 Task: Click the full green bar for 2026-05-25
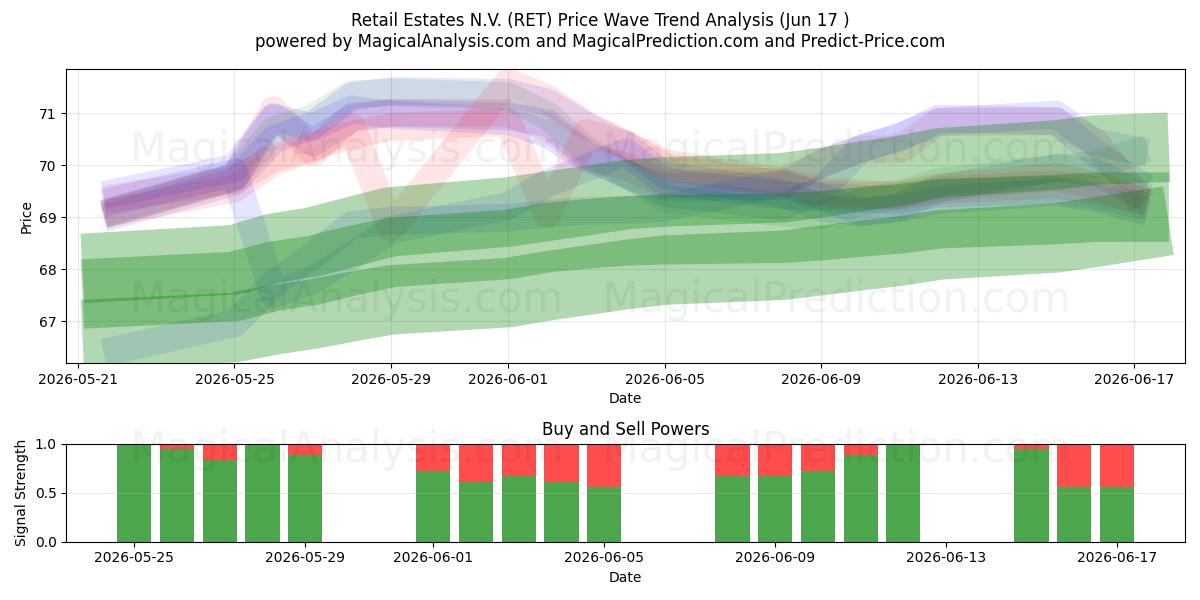[x=134, y=493]
